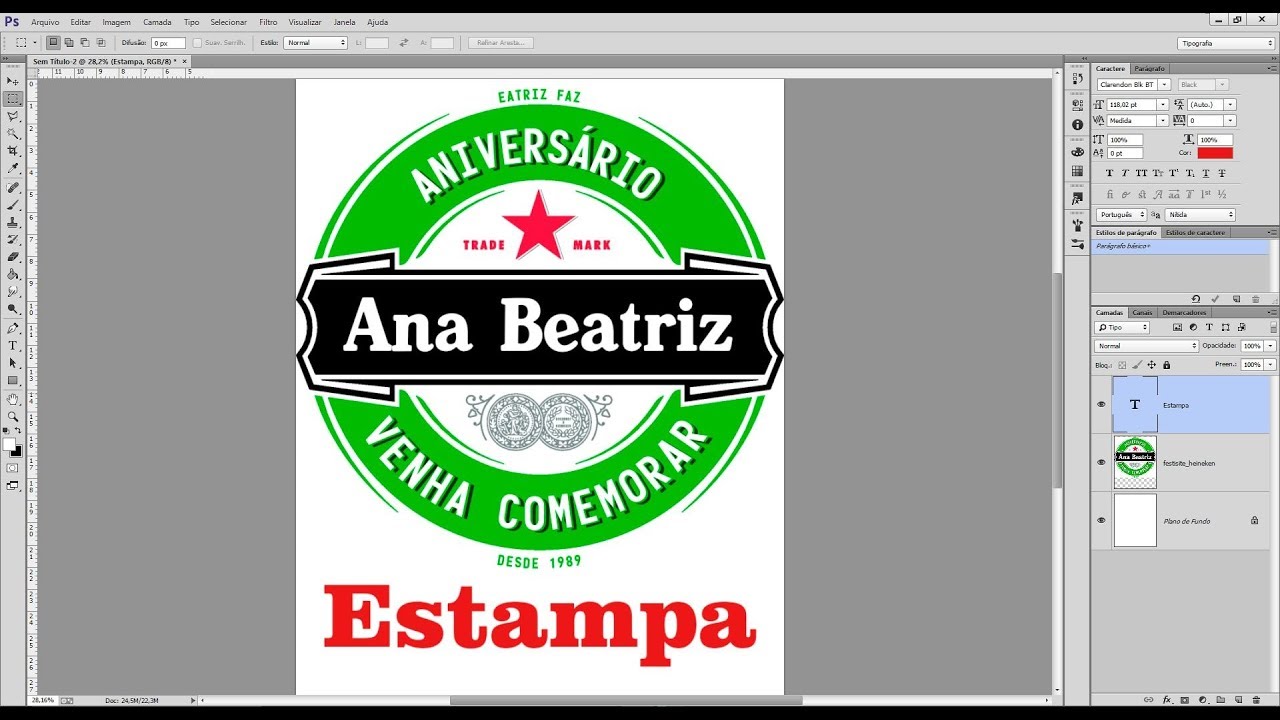Click the All Caps text icon
The height and width of the screenshot is (720, 1280).
[x=1141, y=173]
